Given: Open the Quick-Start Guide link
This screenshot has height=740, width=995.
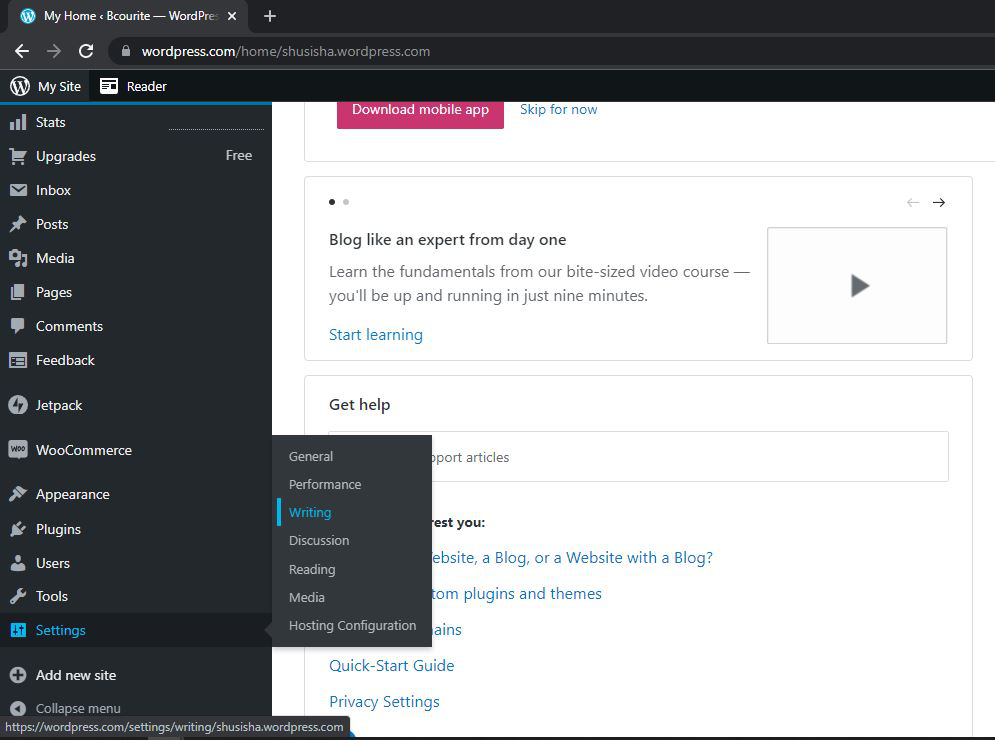Looking at the screenshot, I should [392, 665].
